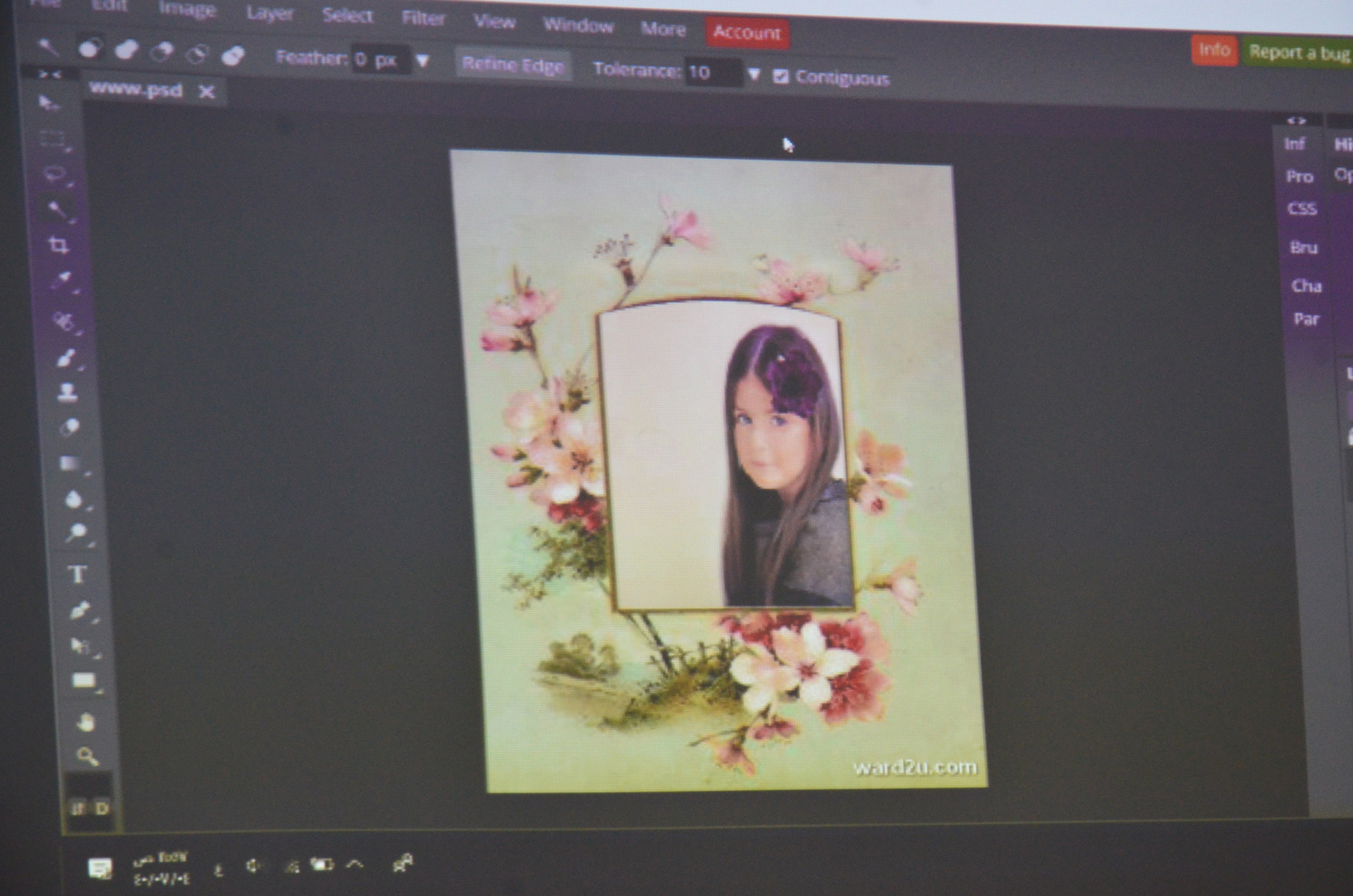This screenshot has height=896, width=1353.
Task: Open the Feather value dropdown arrow
Action: point(423,62)
